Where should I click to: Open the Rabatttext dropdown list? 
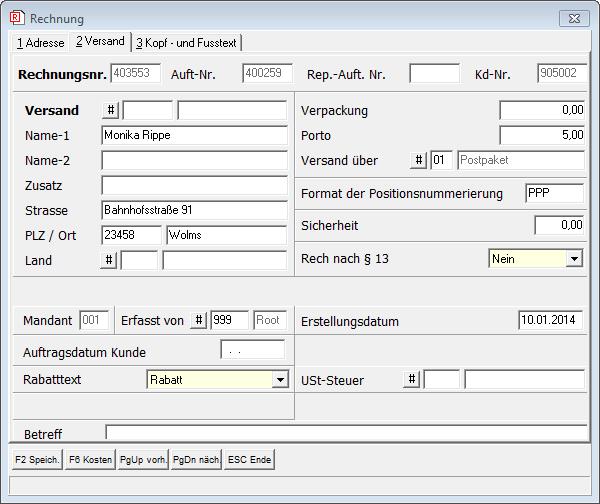tap(280, 380)
